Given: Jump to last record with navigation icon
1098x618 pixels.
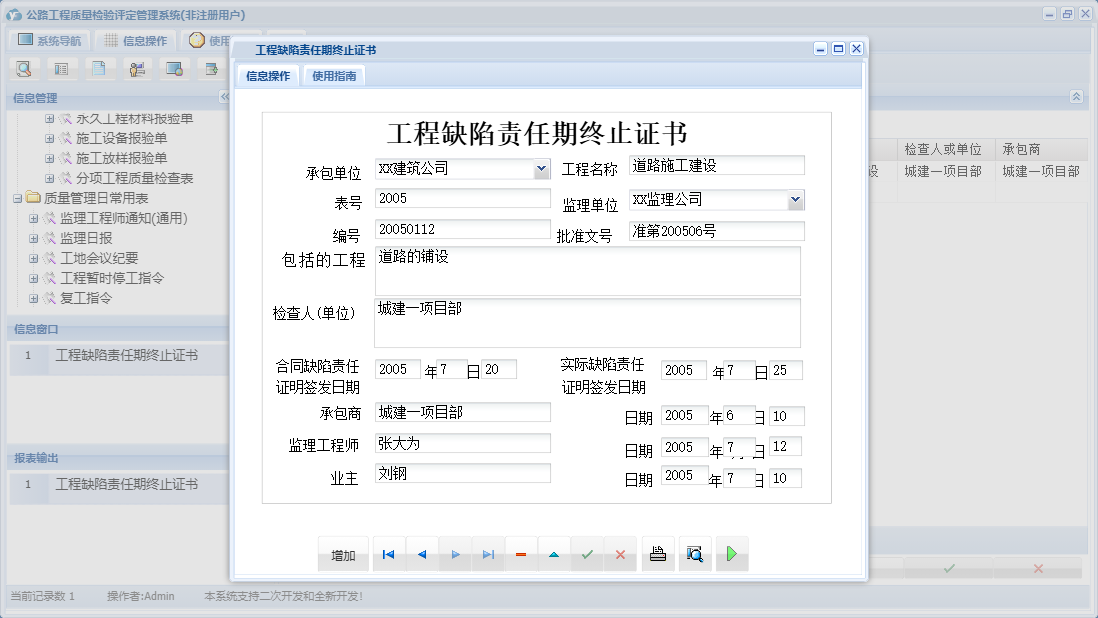Looking at the screenshot, I should (x=487, y=553).
